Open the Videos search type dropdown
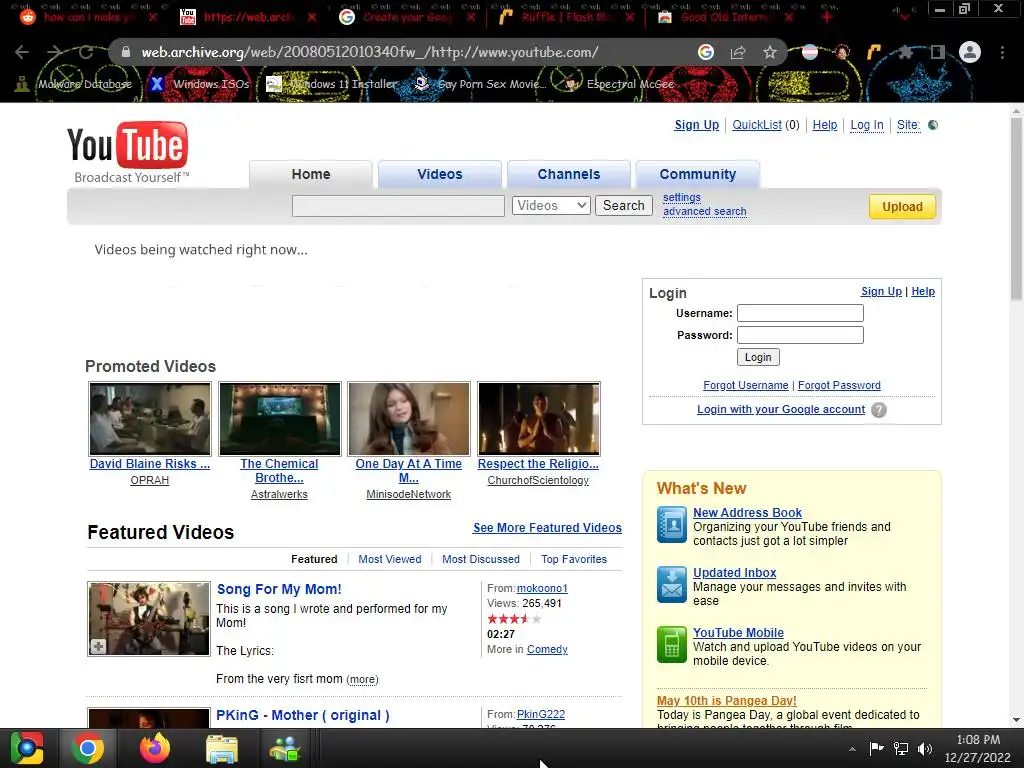 tap(551, 206)
